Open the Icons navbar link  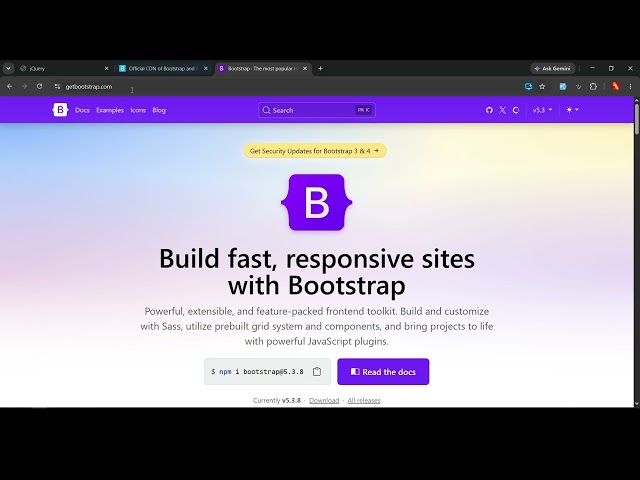coord(138,110)
